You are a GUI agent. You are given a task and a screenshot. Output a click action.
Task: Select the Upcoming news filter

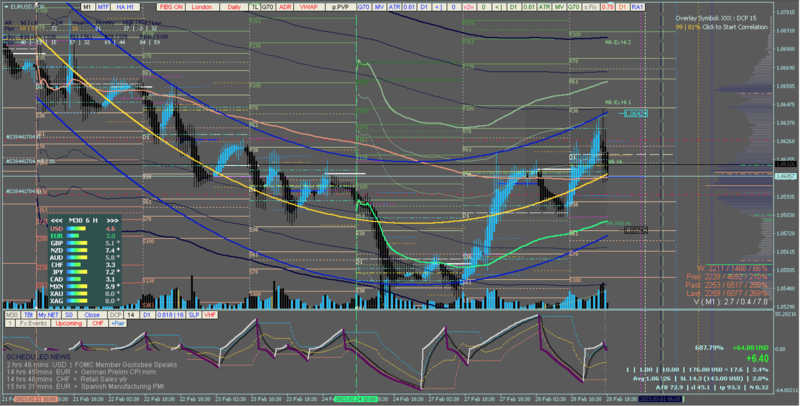[x=68, y=323]
